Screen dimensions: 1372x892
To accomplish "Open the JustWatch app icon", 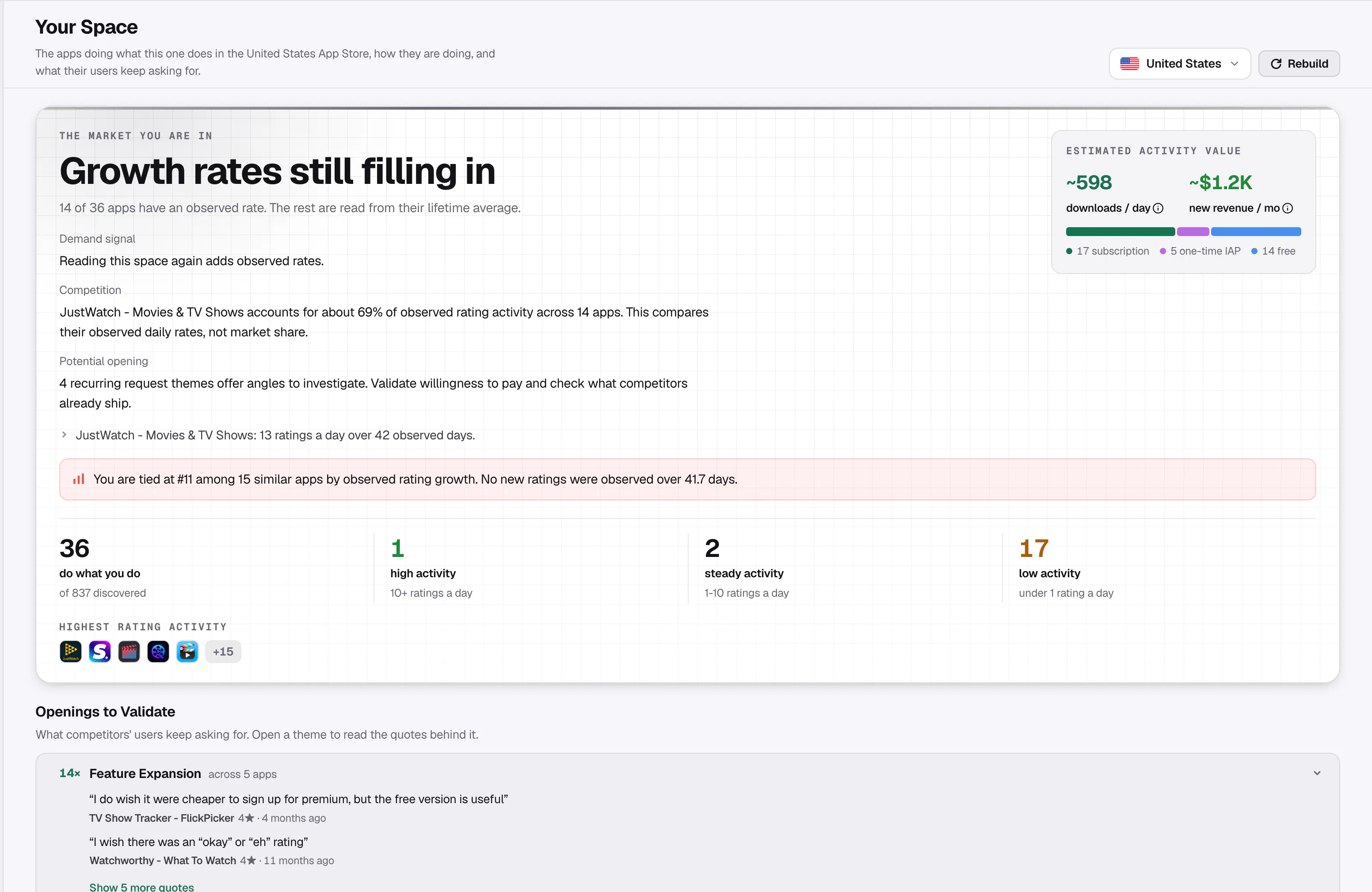I will (x=70, y=652).
